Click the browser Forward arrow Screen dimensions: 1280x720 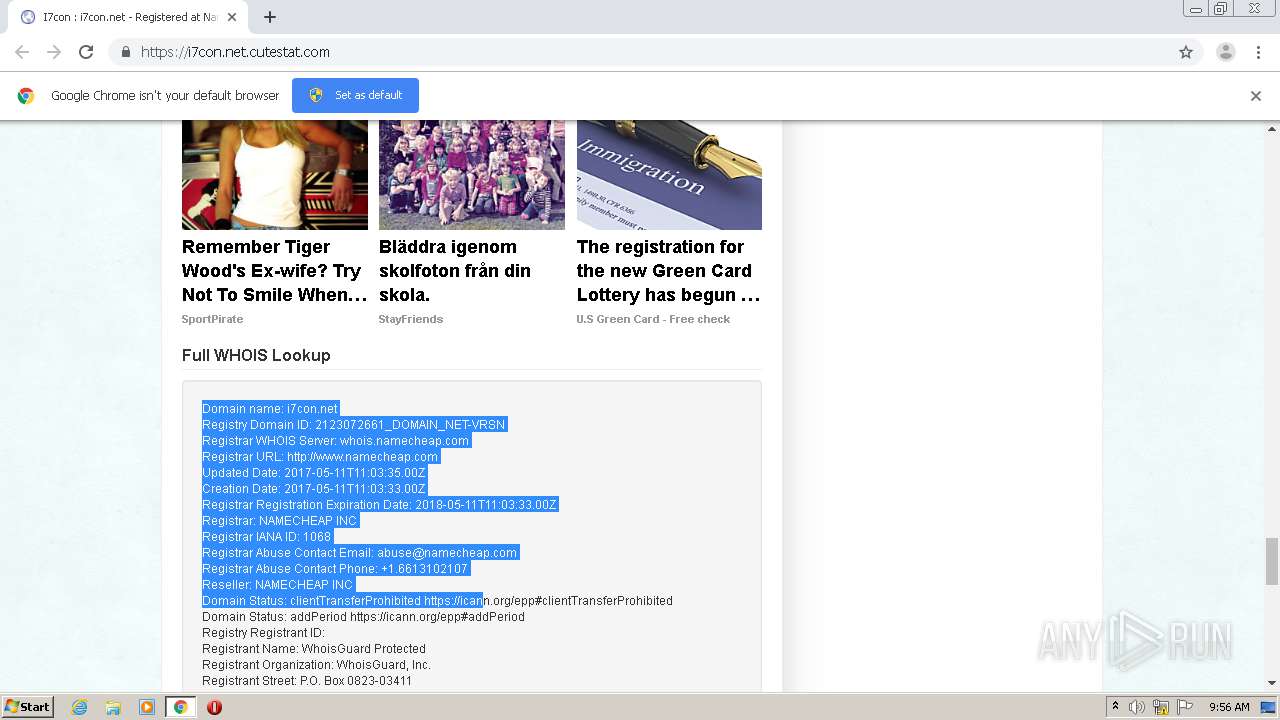pyautogui.click(x=54, y=52)
